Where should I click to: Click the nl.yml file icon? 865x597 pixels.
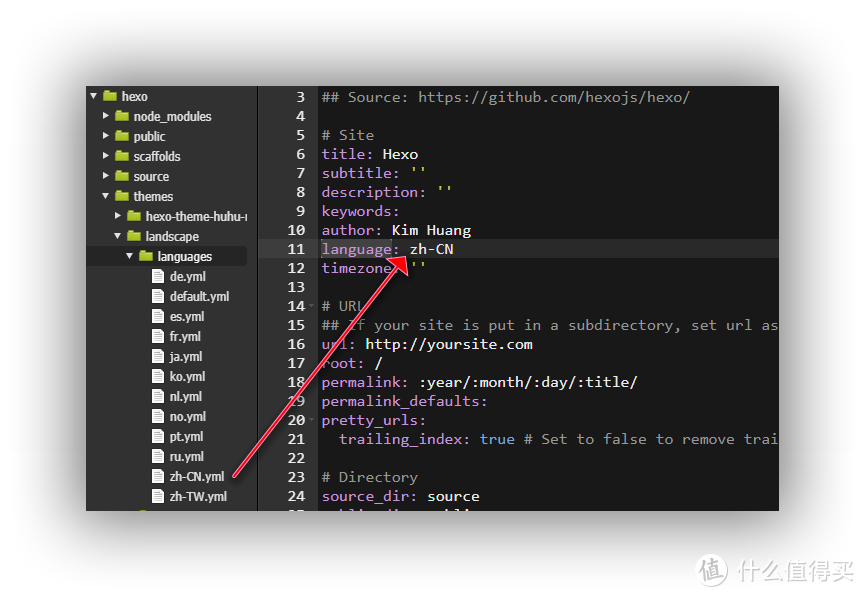158,396
